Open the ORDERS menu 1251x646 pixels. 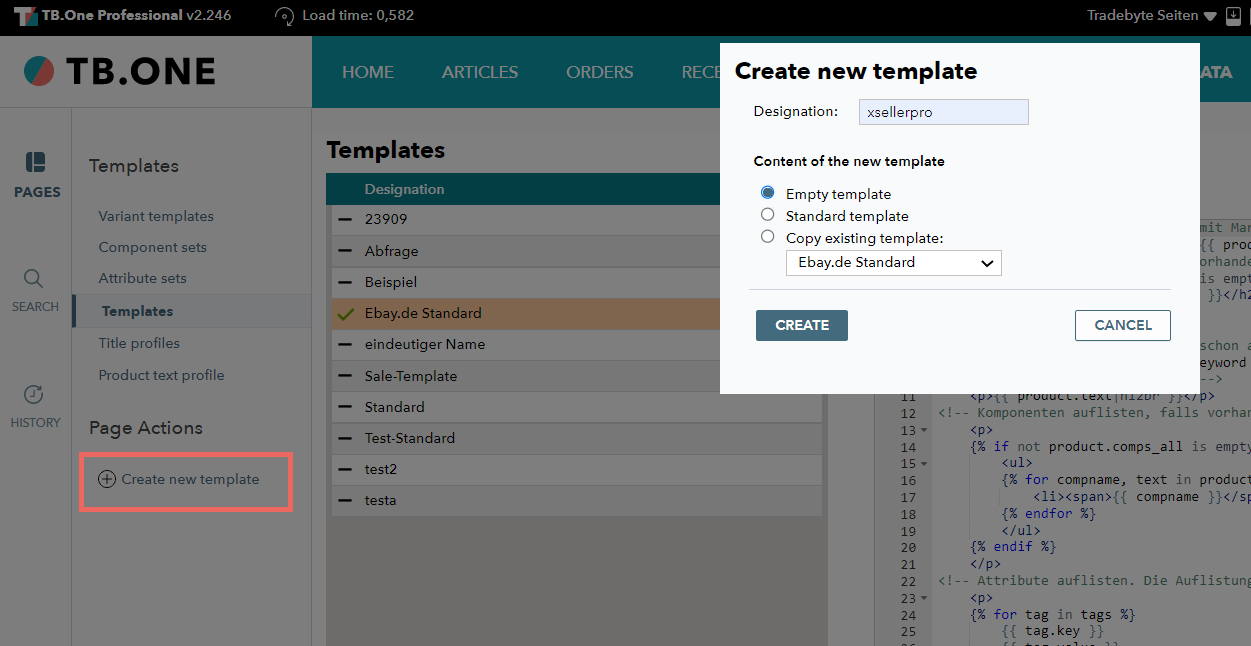(600, 72)
